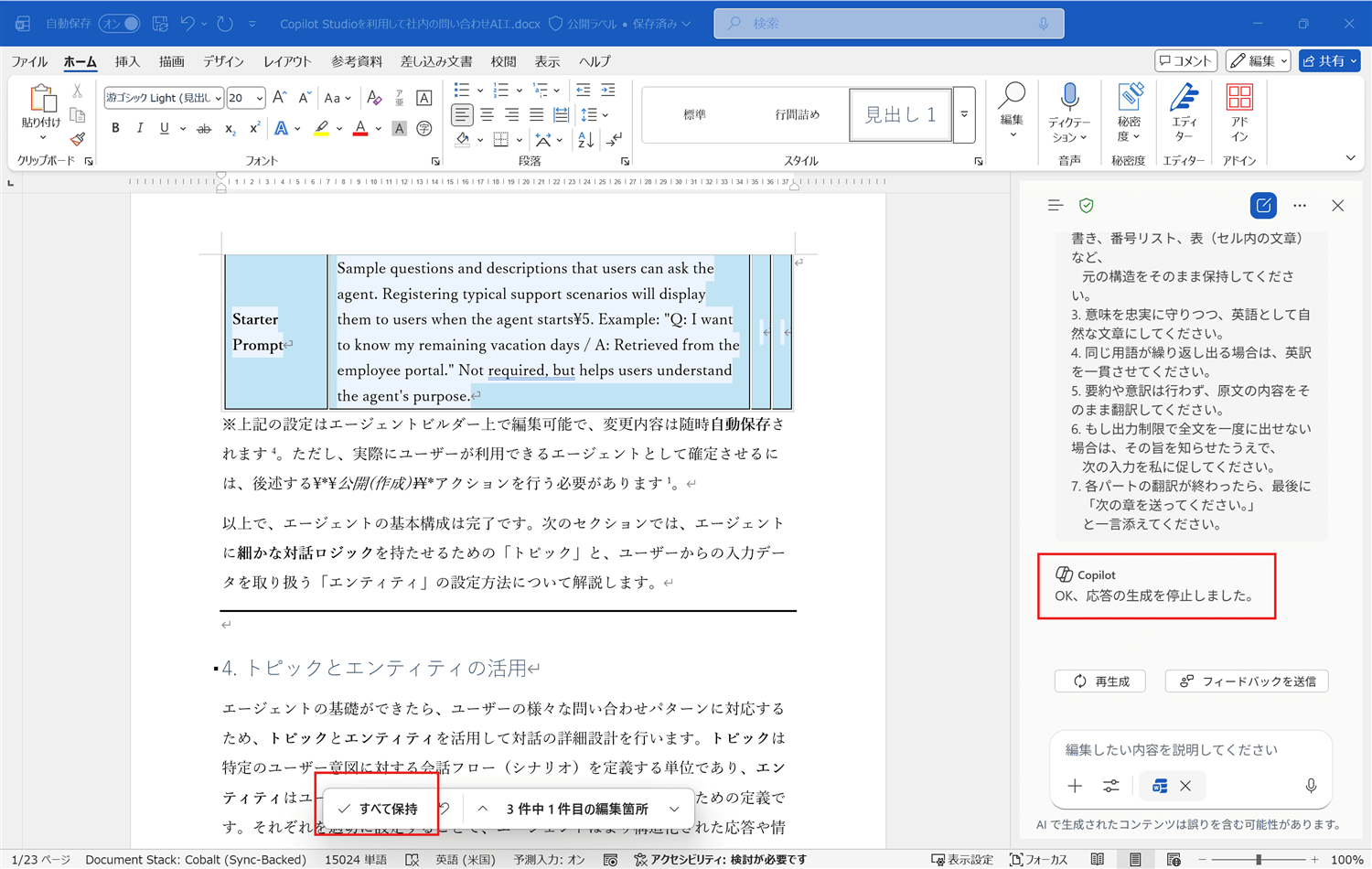Increase the font size with larger A
Viewport: 1372px width, 869px height.
(280, 98)
